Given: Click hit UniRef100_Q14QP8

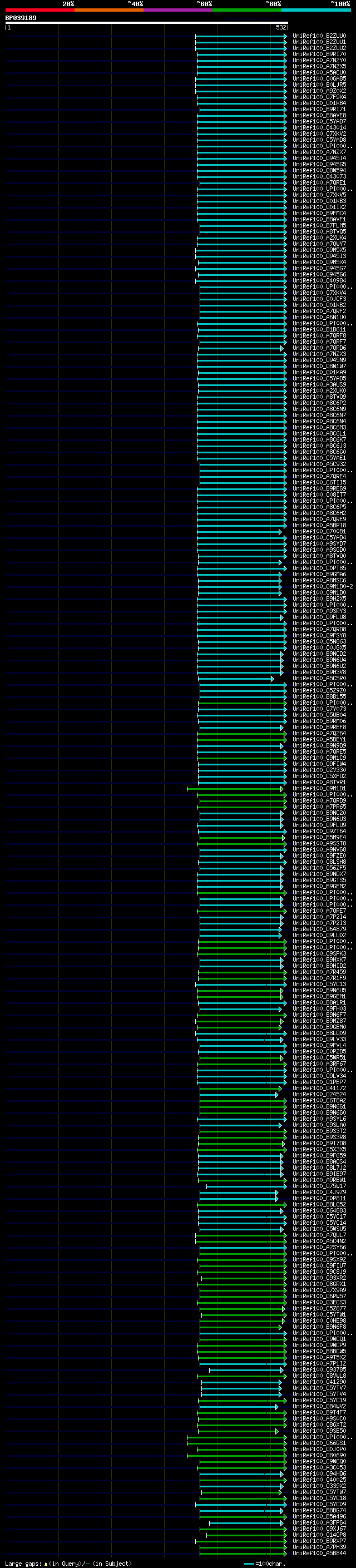Looking at the screenshot, I should (319, 1535).
